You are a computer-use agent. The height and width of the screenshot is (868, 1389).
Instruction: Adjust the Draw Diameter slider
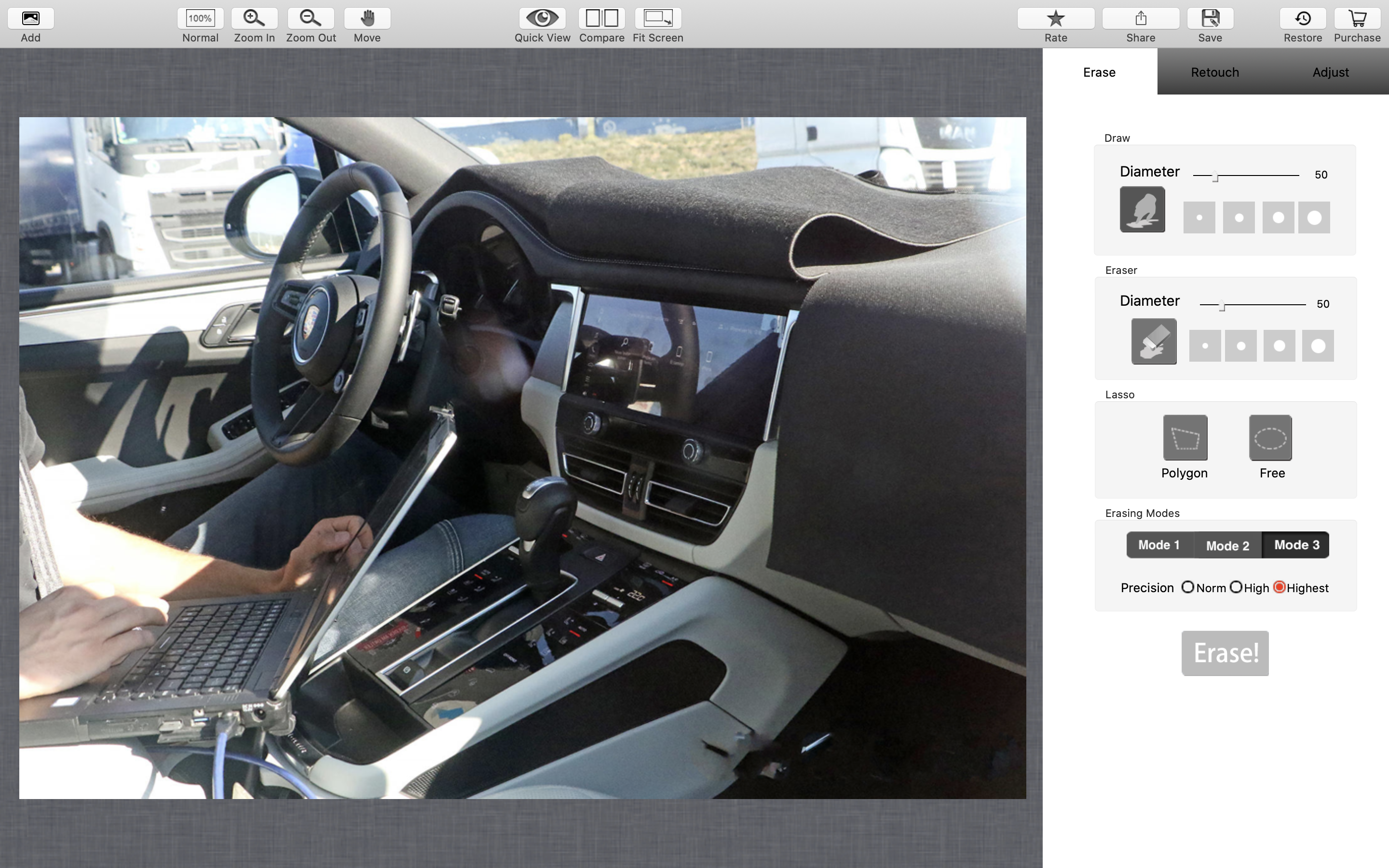tap(1215, 177)
